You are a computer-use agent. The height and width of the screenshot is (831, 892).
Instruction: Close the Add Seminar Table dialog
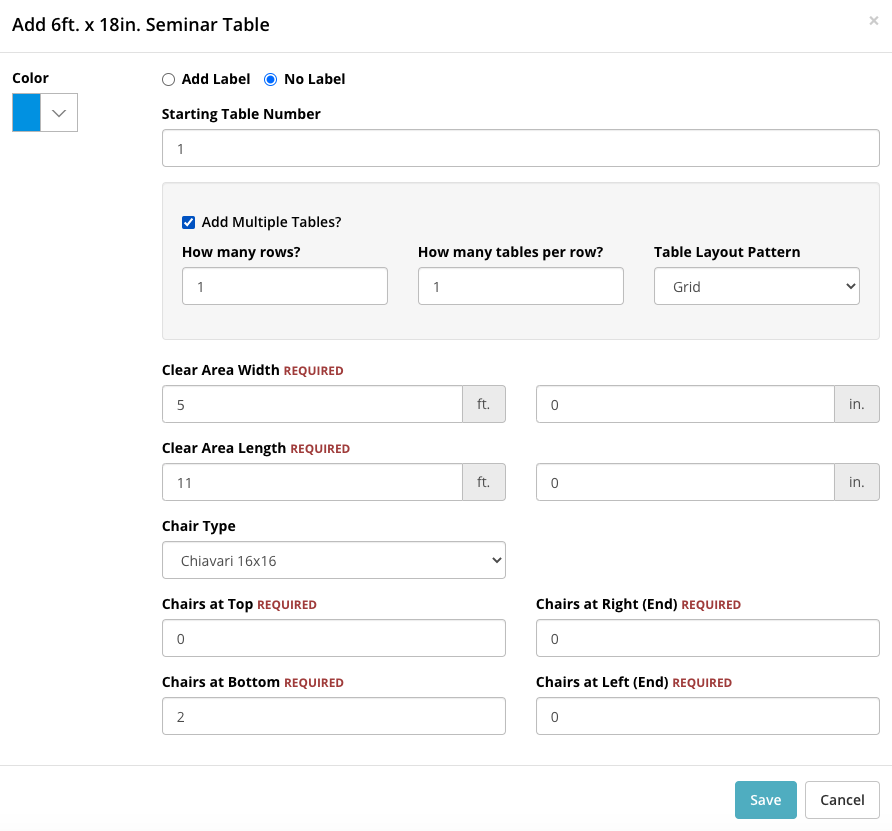click(873, 21)
